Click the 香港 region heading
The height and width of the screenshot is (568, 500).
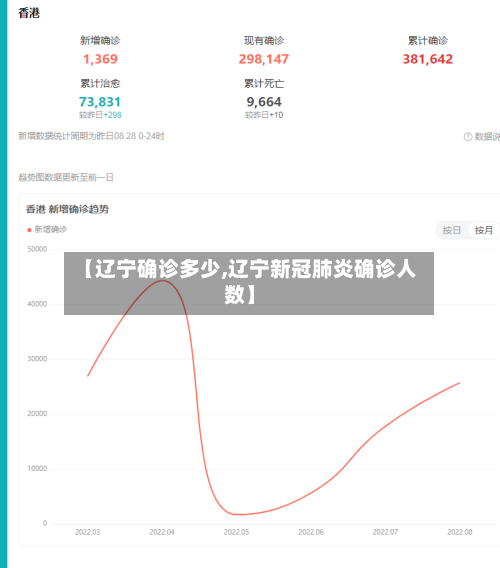(29, 13)
